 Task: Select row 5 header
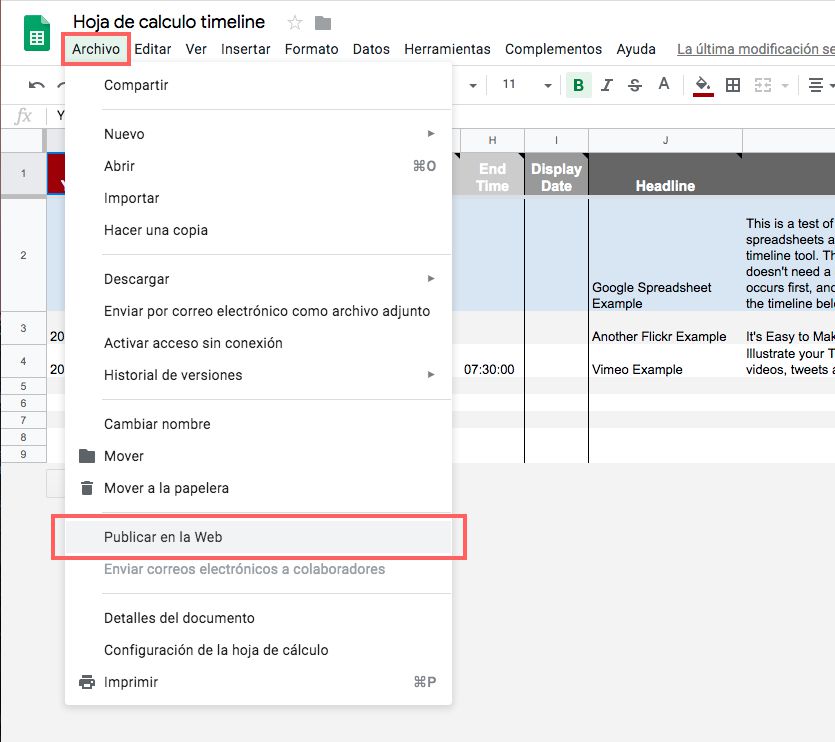(23, 386)
